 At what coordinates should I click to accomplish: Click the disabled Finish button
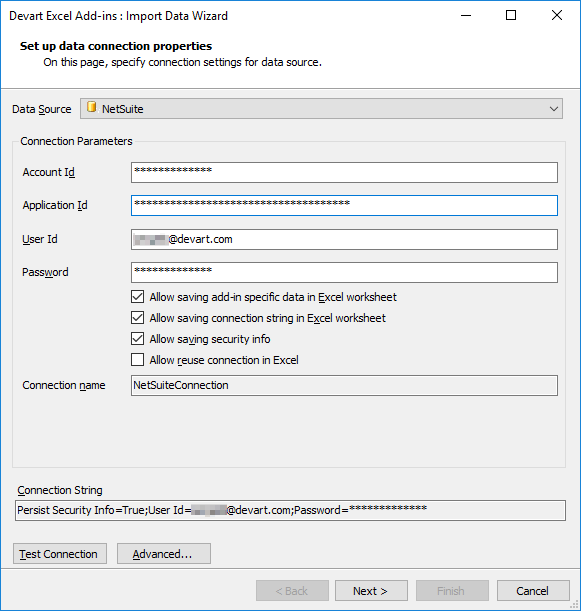(x=452, y=591)
